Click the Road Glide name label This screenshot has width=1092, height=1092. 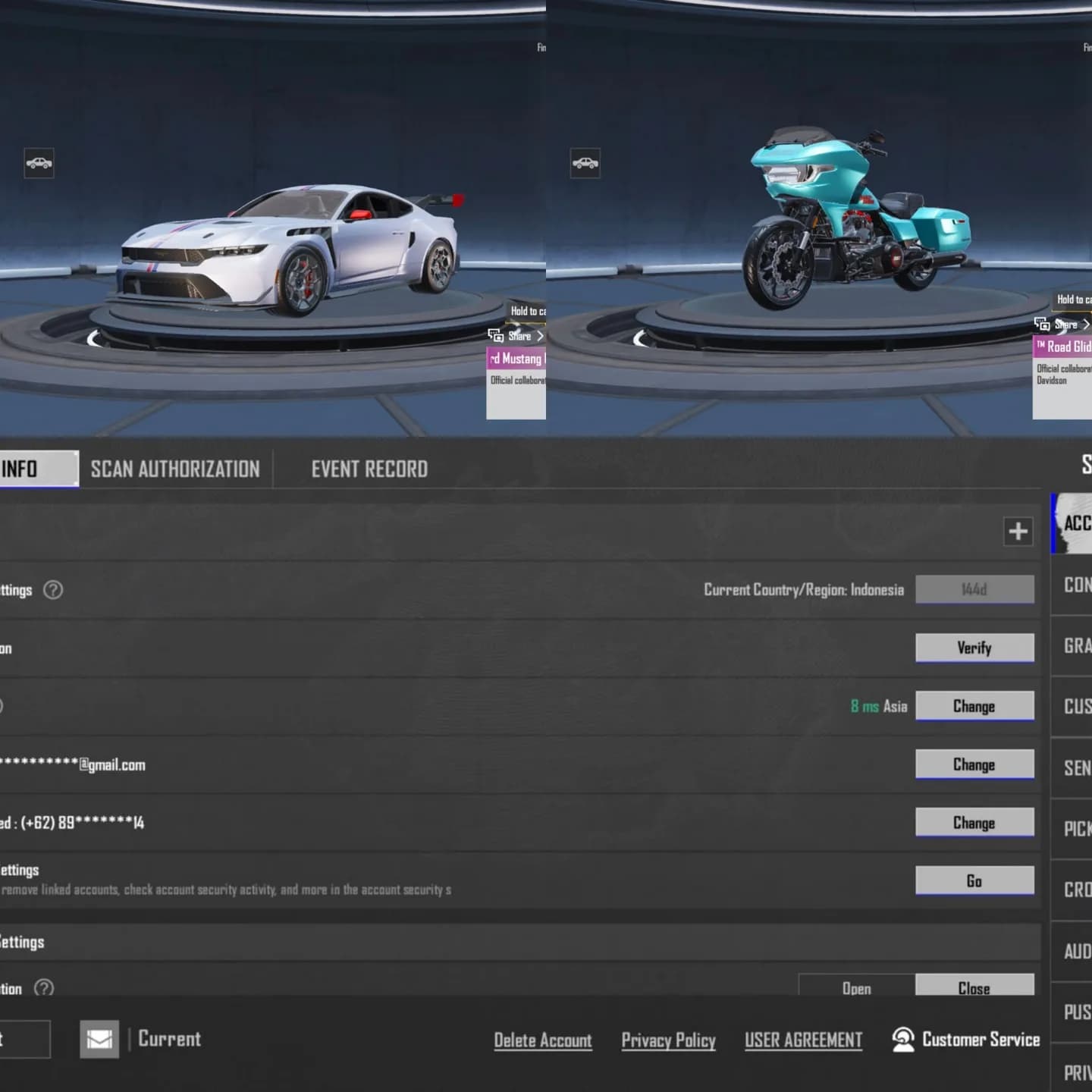pyautogui.click(x=1062, y=347)
